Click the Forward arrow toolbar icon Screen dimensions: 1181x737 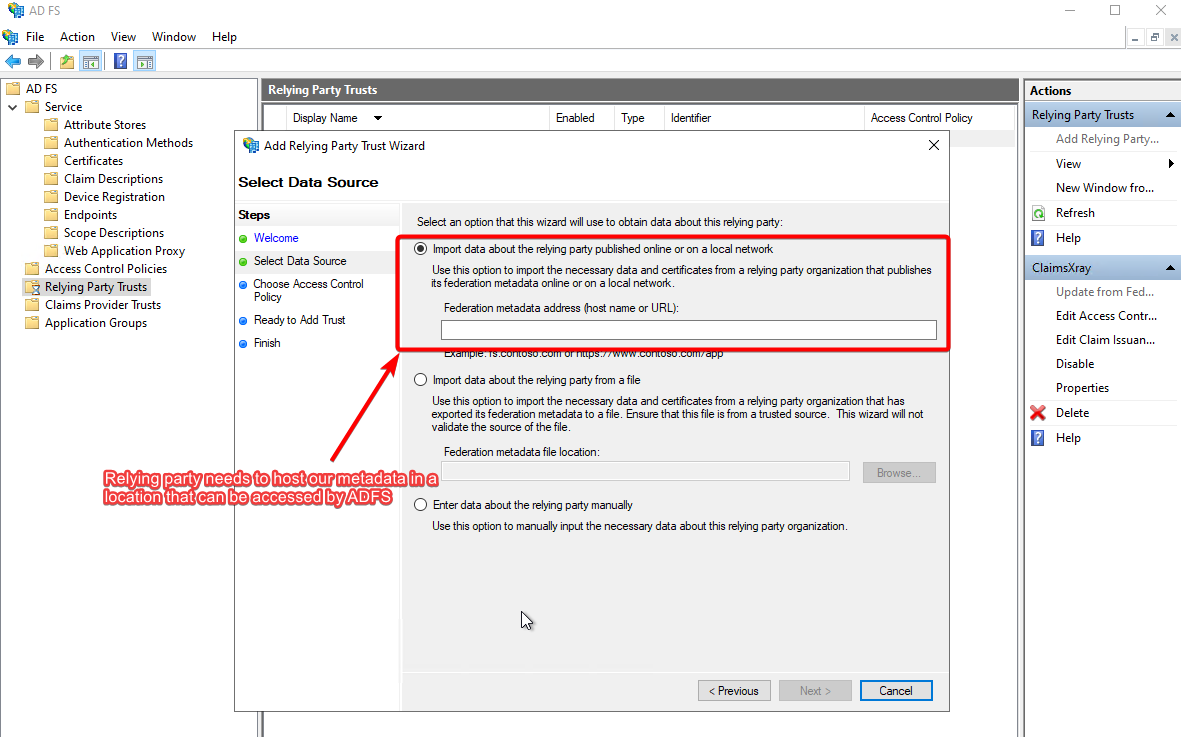click(x=35, y=62)
